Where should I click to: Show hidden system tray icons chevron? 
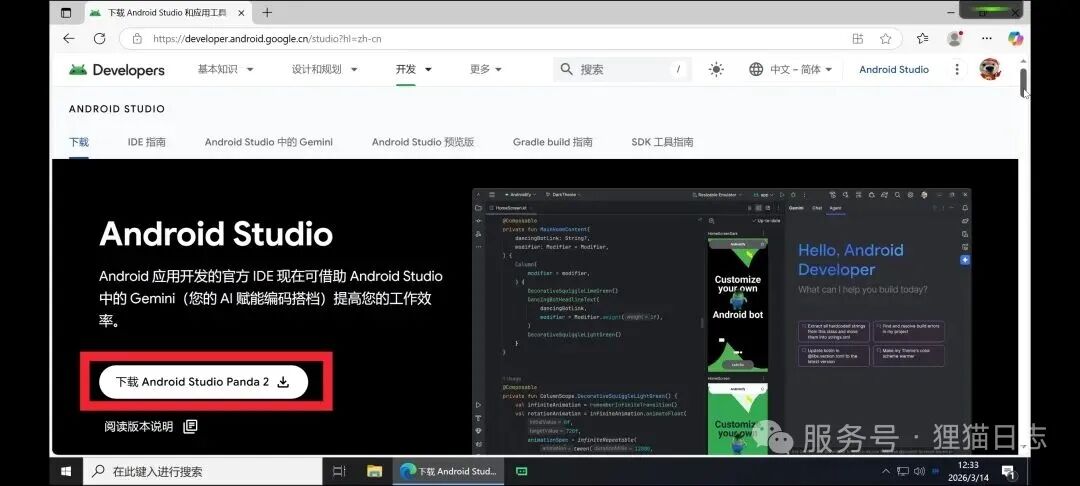point(886,472)
